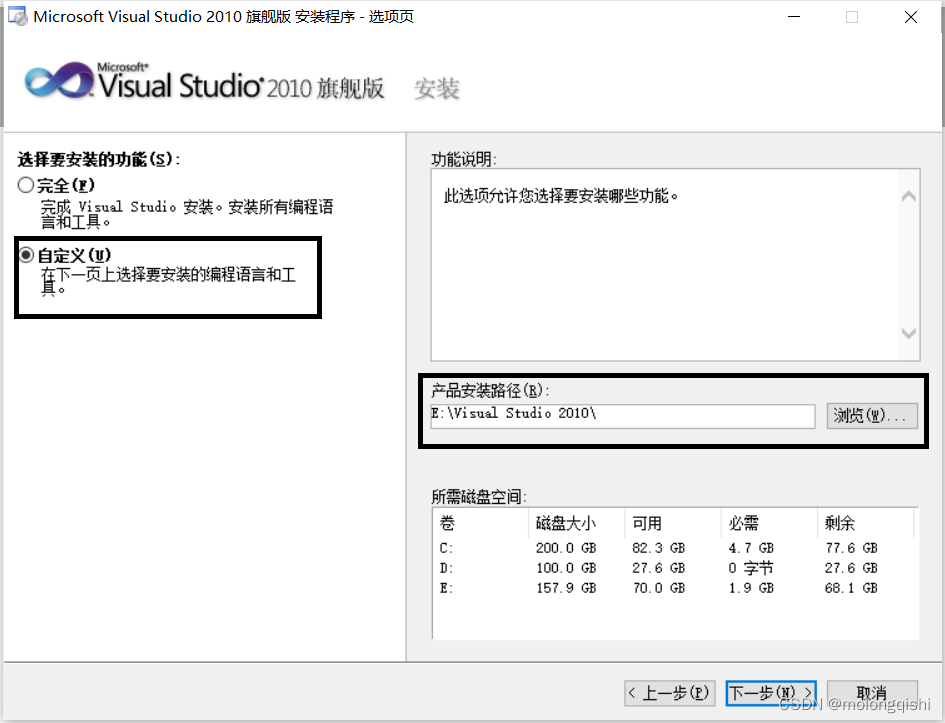This screenshot has height=723, width=945.
Task: Click the 157.9 GB disk size cell
Action: pyautogui.click(x=566, y=587)
